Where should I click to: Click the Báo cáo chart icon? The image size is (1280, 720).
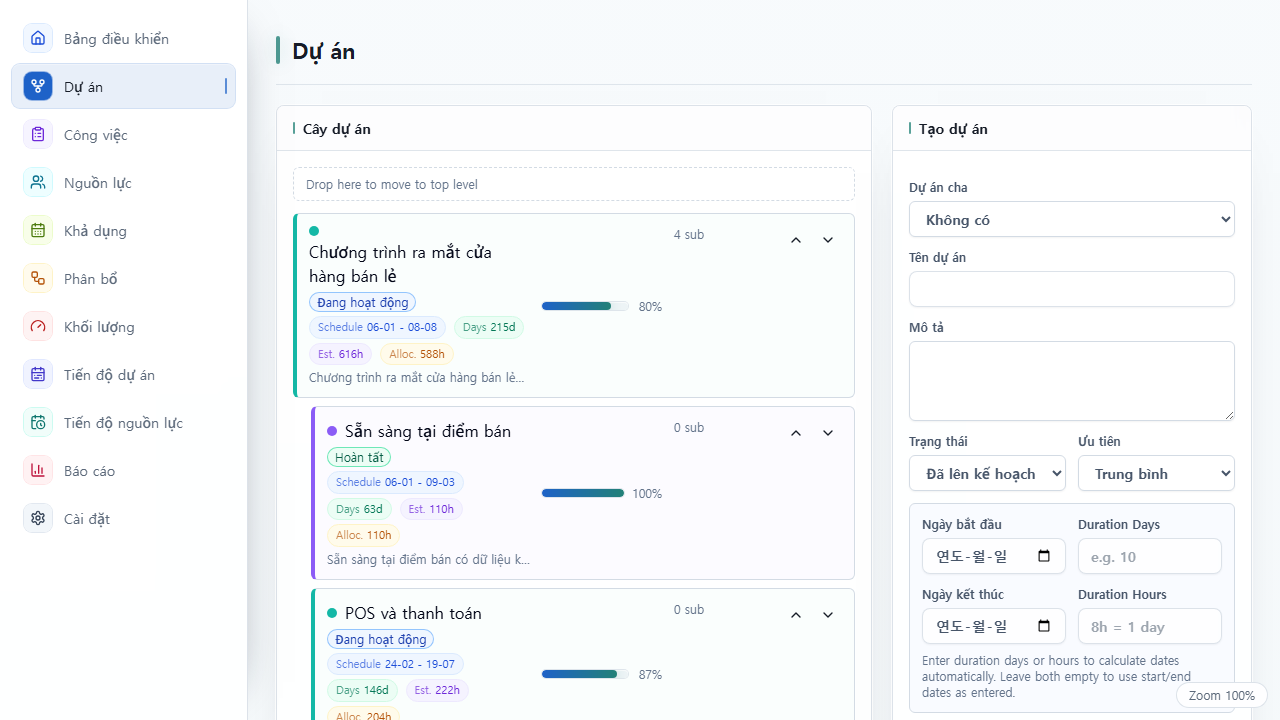[x=38, y=471]
